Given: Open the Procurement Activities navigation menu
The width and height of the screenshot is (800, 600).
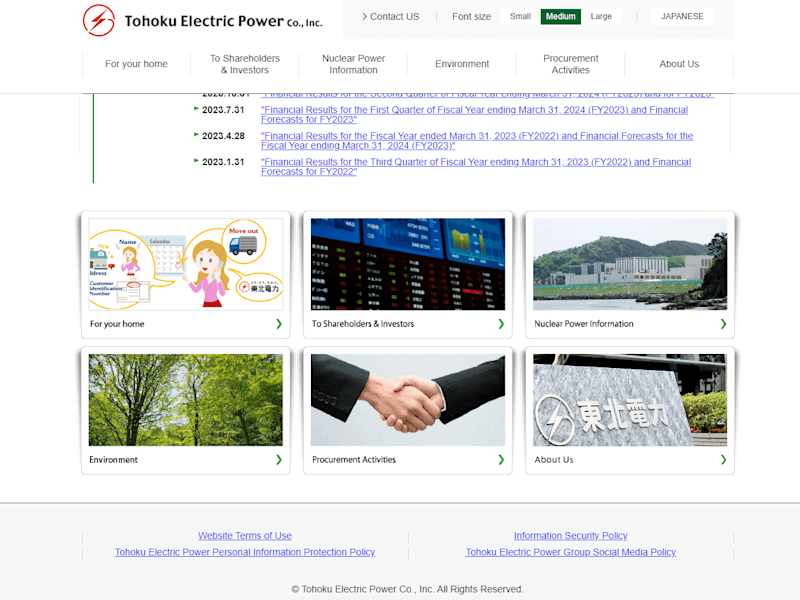Looking at the screenshot, I should coord(570,64).
